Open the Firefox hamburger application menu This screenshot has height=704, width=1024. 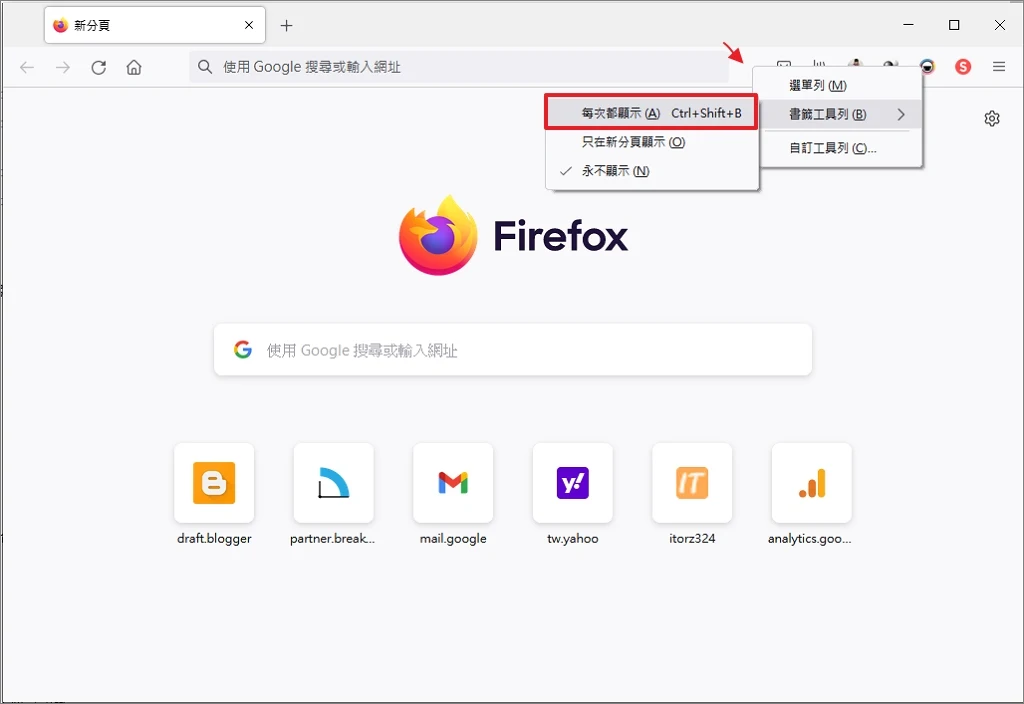pyautogui.click(x=999, y=67)
